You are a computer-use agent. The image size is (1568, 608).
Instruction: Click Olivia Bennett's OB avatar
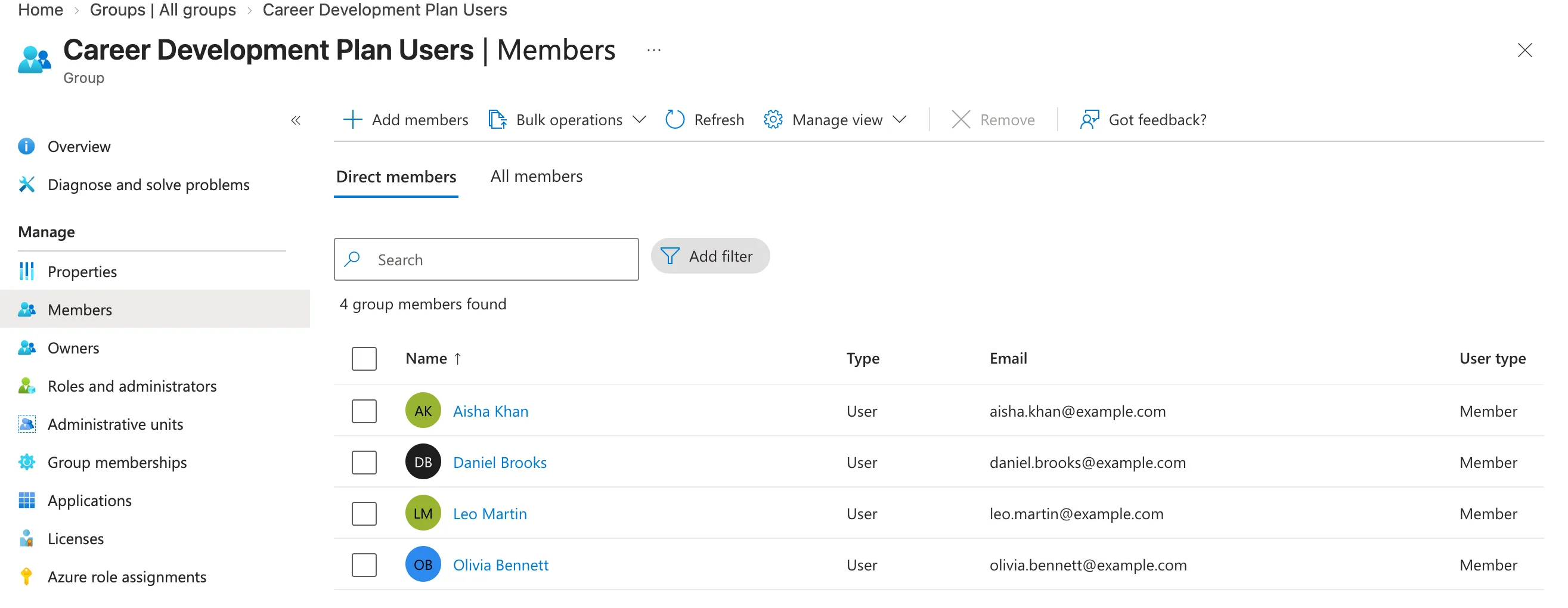point(423,565)
